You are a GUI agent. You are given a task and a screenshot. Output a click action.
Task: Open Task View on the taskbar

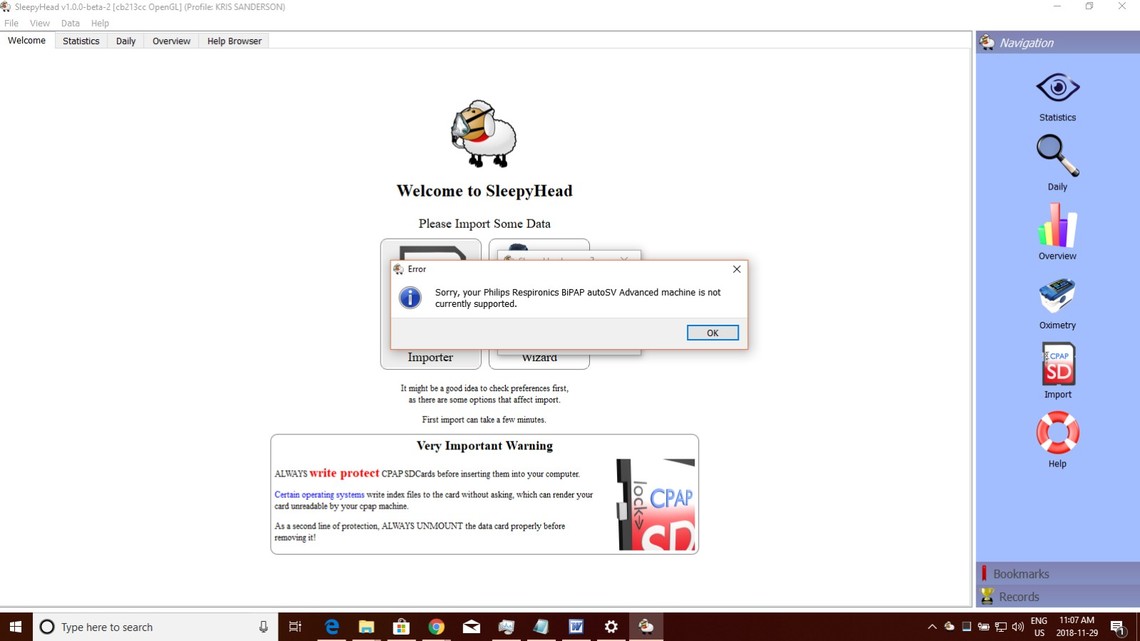pyautogui.click(x=295, y=626)
